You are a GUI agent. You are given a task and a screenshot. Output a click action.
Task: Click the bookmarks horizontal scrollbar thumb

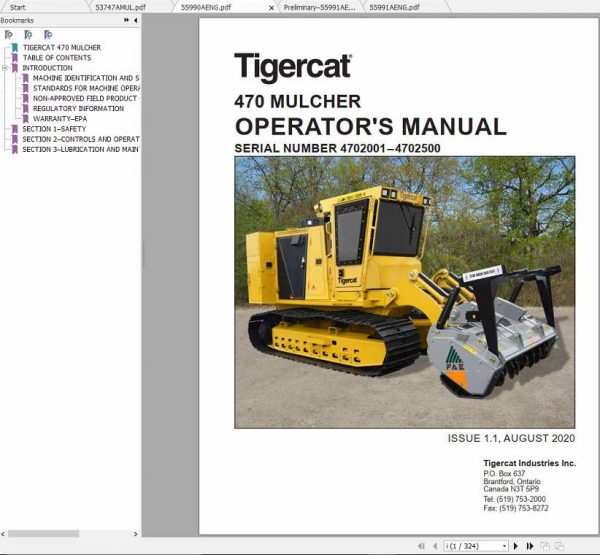coord(43,534)
